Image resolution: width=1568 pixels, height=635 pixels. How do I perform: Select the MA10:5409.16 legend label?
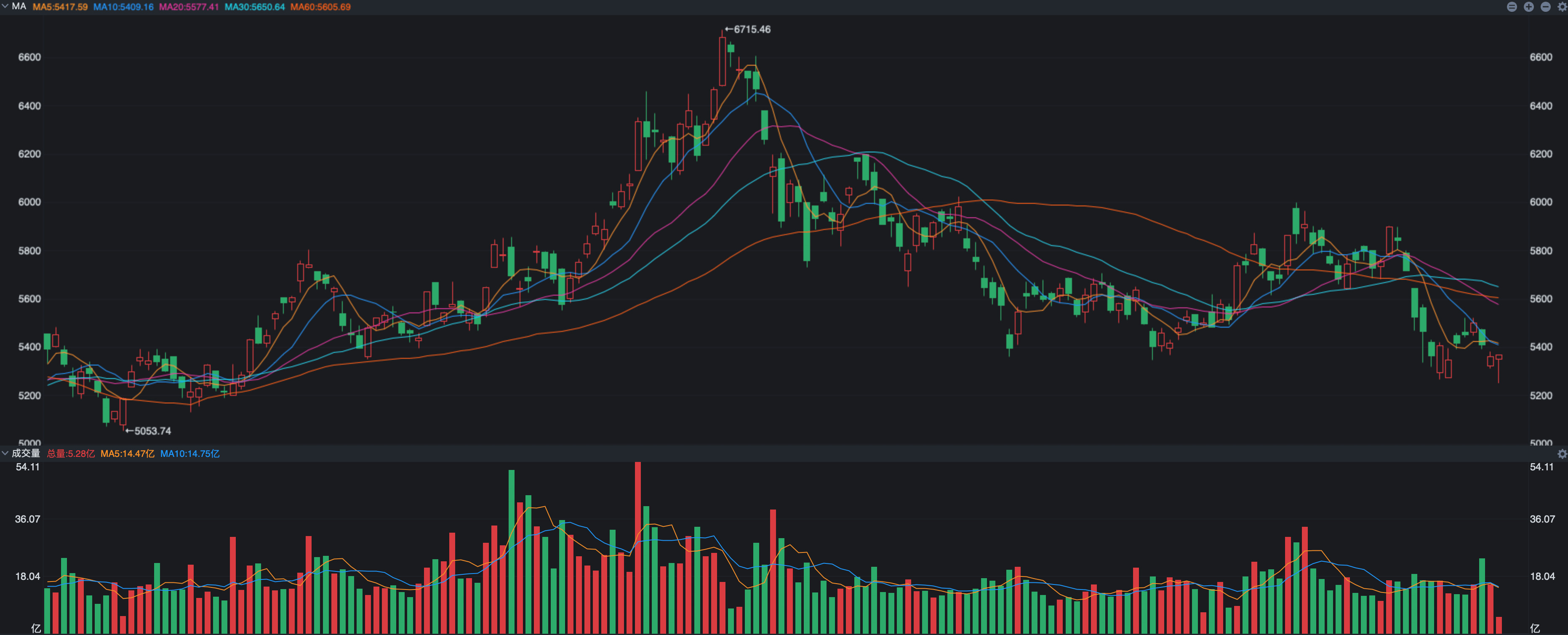(123, 7)
